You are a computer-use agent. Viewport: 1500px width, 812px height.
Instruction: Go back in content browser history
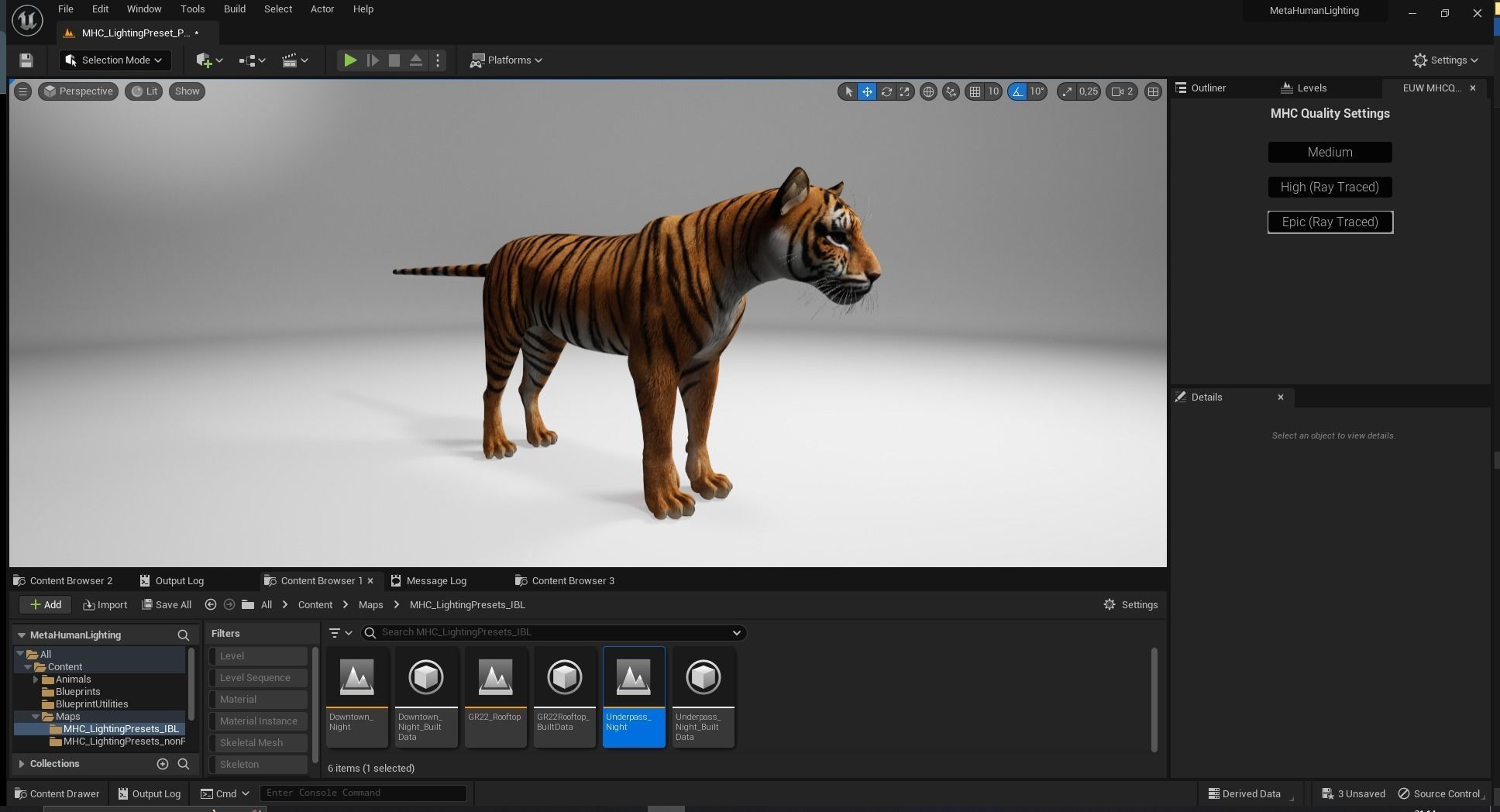click(211, 604)
